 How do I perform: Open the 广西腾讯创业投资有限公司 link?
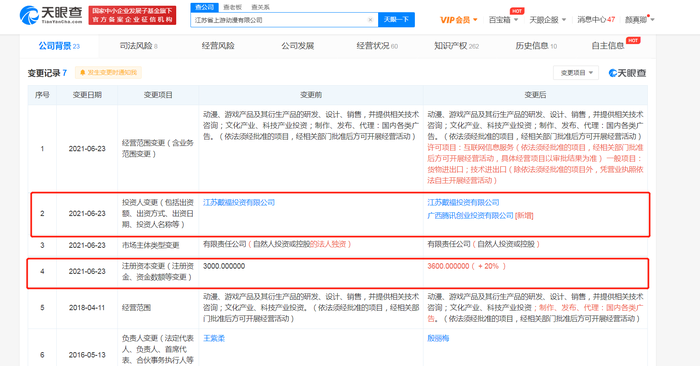[471, 216]
